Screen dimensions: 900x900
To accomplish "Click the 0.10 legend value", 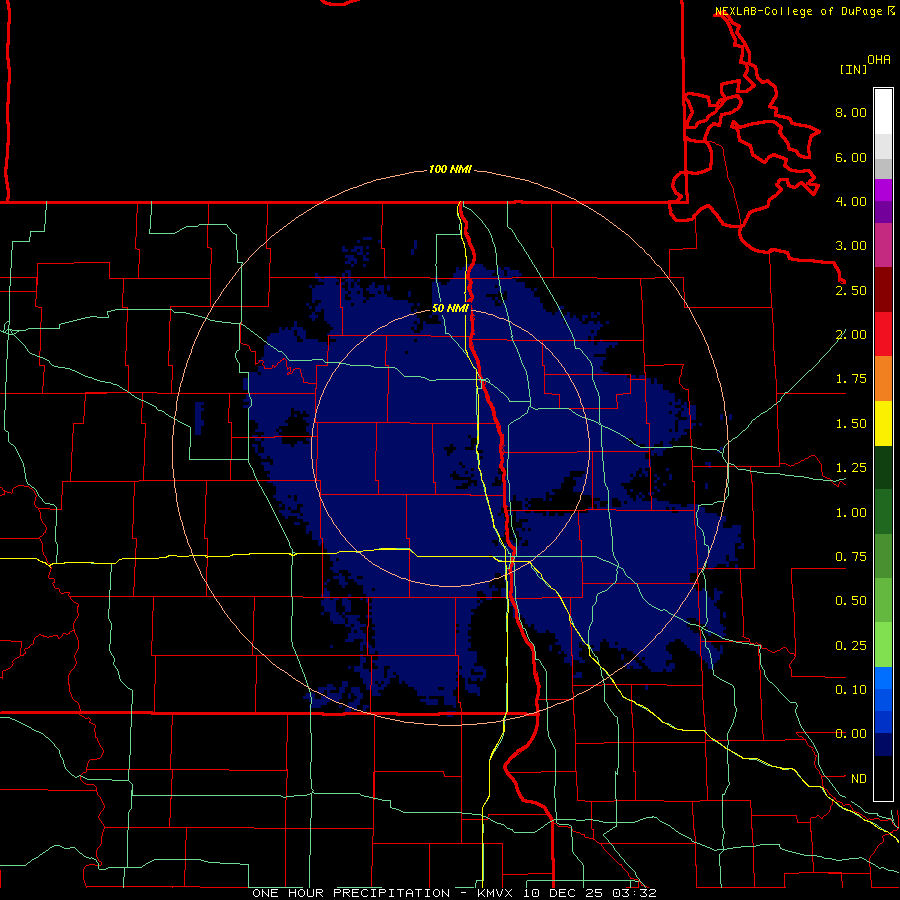I will click(x=851, y=690).
